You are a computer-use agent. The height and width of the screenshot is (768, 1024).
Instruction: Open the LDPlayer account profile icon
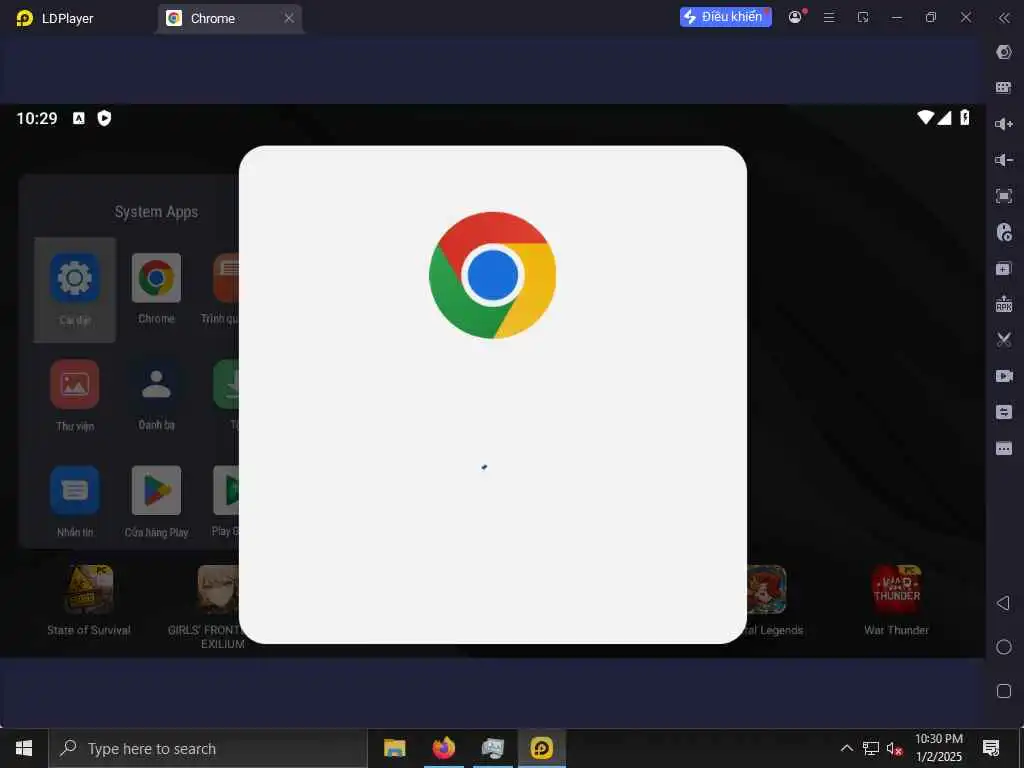tap(795, 17)
